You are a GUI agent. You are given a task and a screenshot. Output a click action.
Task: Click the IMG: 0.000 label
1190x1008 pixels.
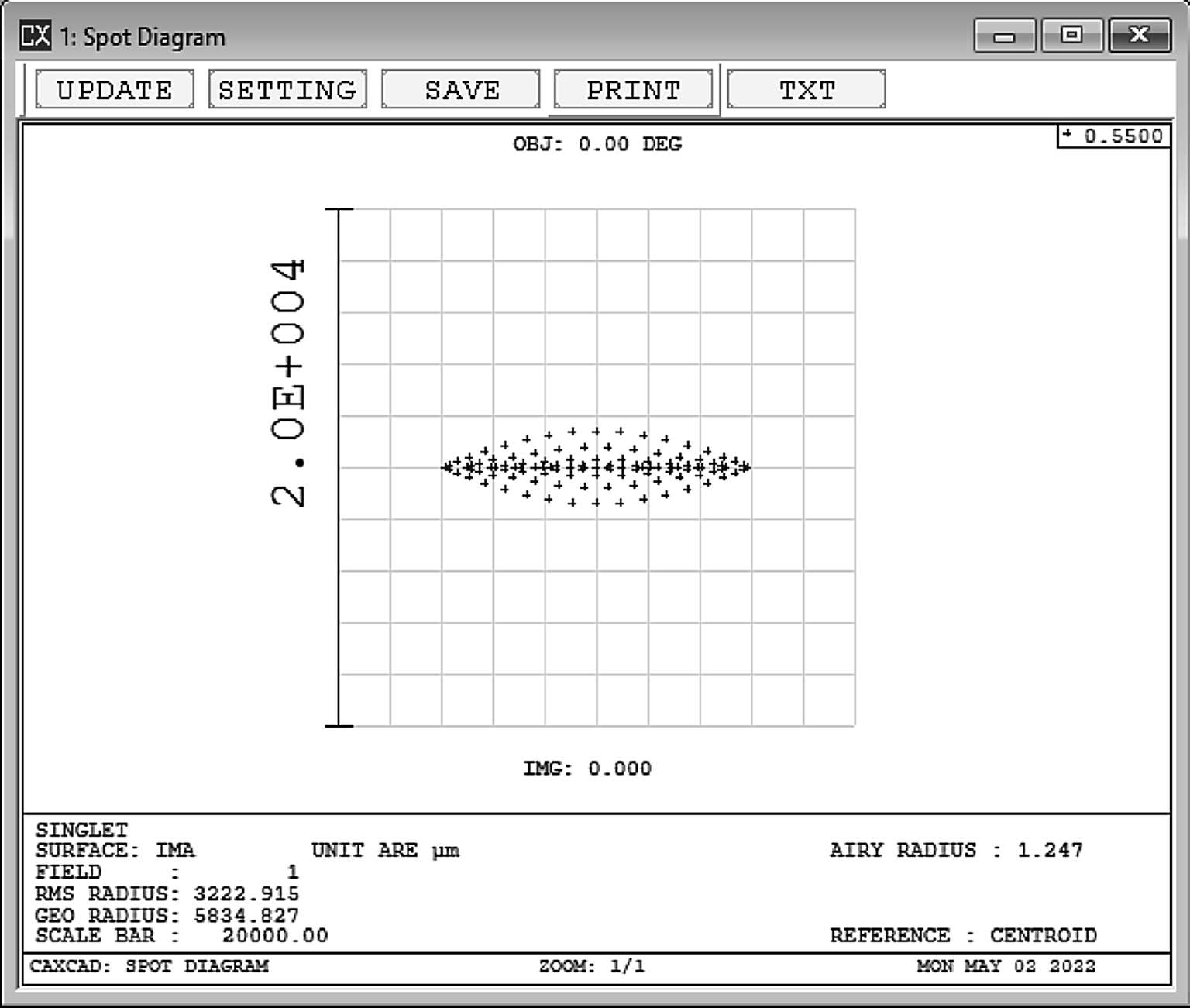(587, 769)
